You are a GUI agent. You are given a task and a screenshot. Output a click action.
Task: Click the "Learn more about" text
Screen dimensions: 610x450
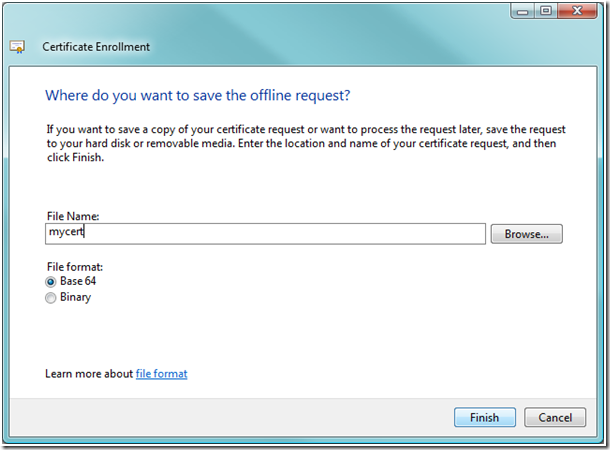89,374
